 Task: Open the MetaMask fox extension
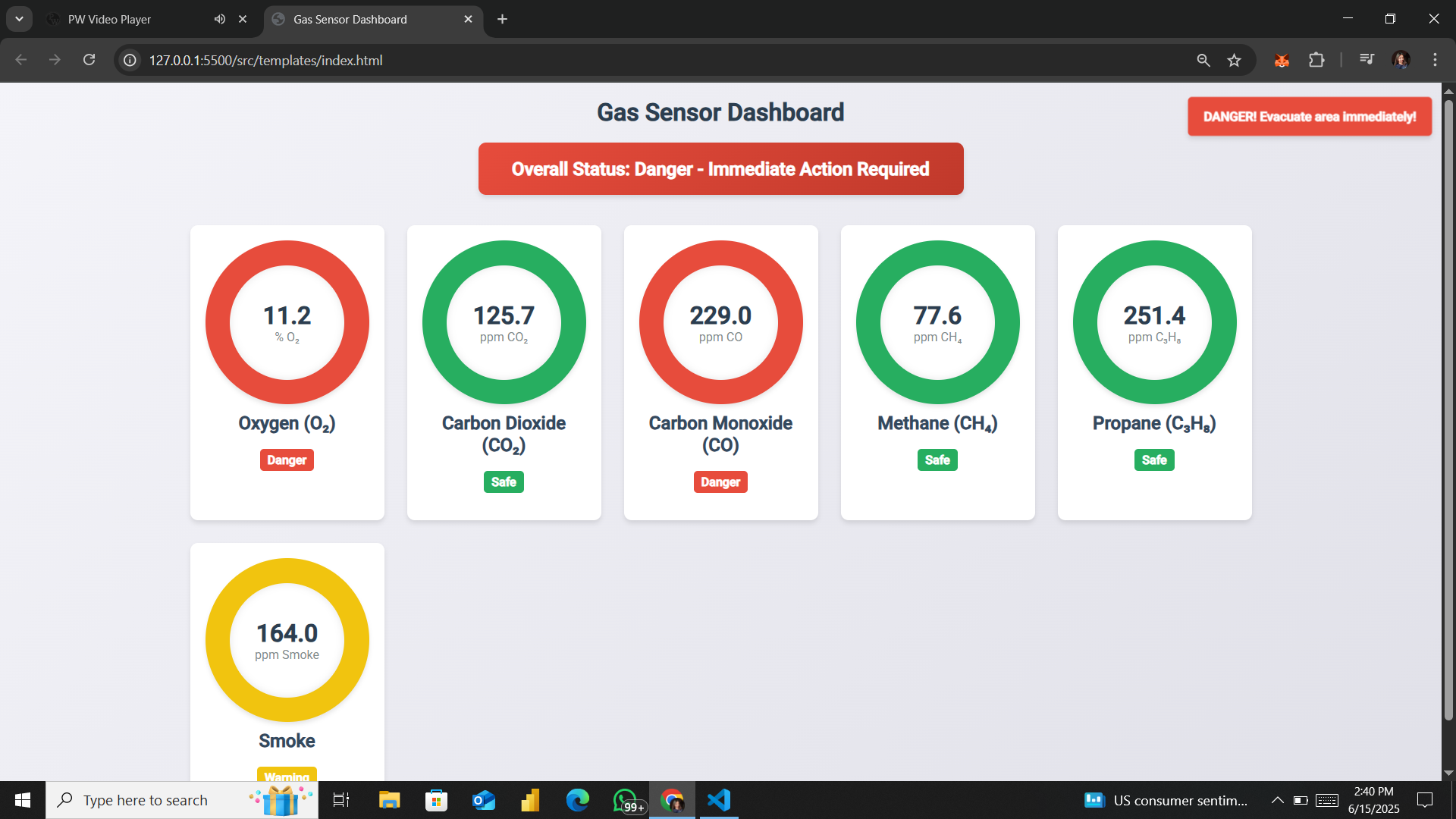[x=1282, y=60]
